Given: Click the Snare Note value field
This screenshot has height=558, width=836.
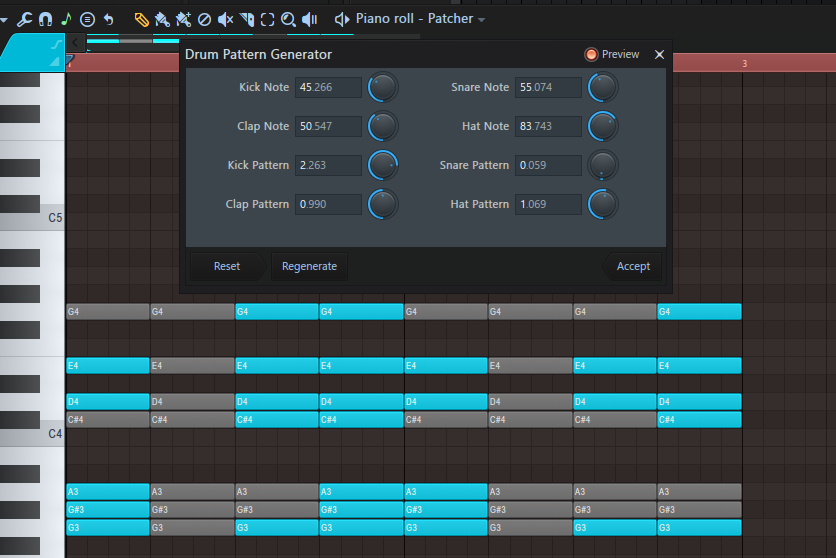Looking at the screenshot, I should (x=548, y=88).
